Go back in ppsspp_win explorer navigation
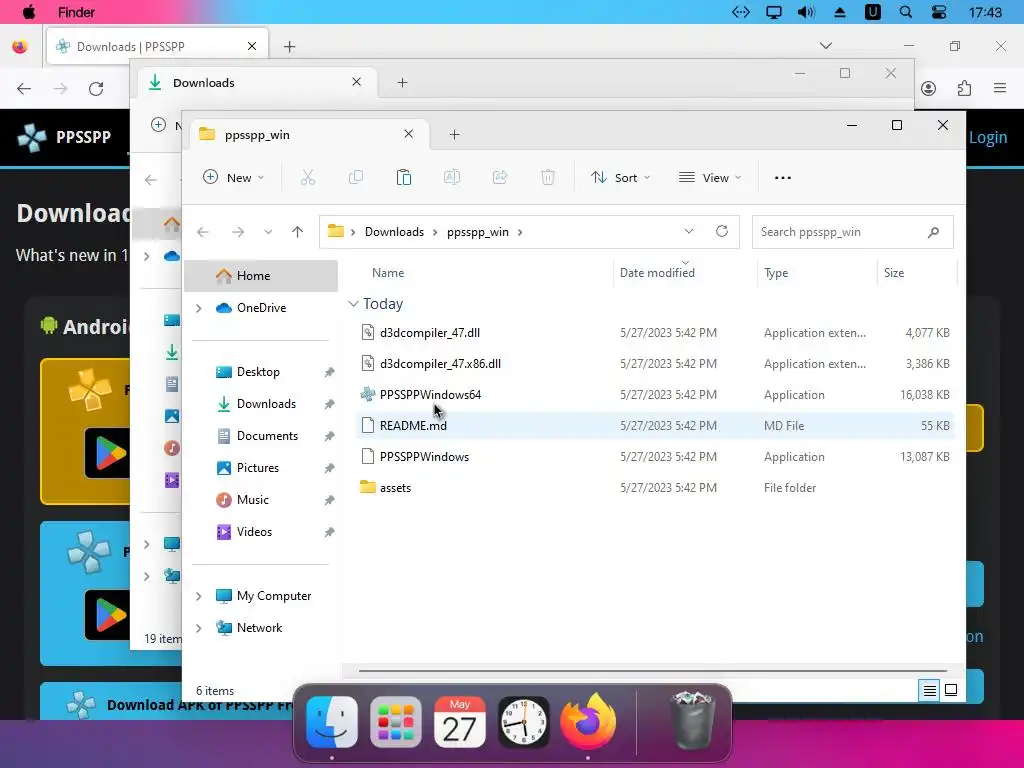 click(x=203, y=232)
